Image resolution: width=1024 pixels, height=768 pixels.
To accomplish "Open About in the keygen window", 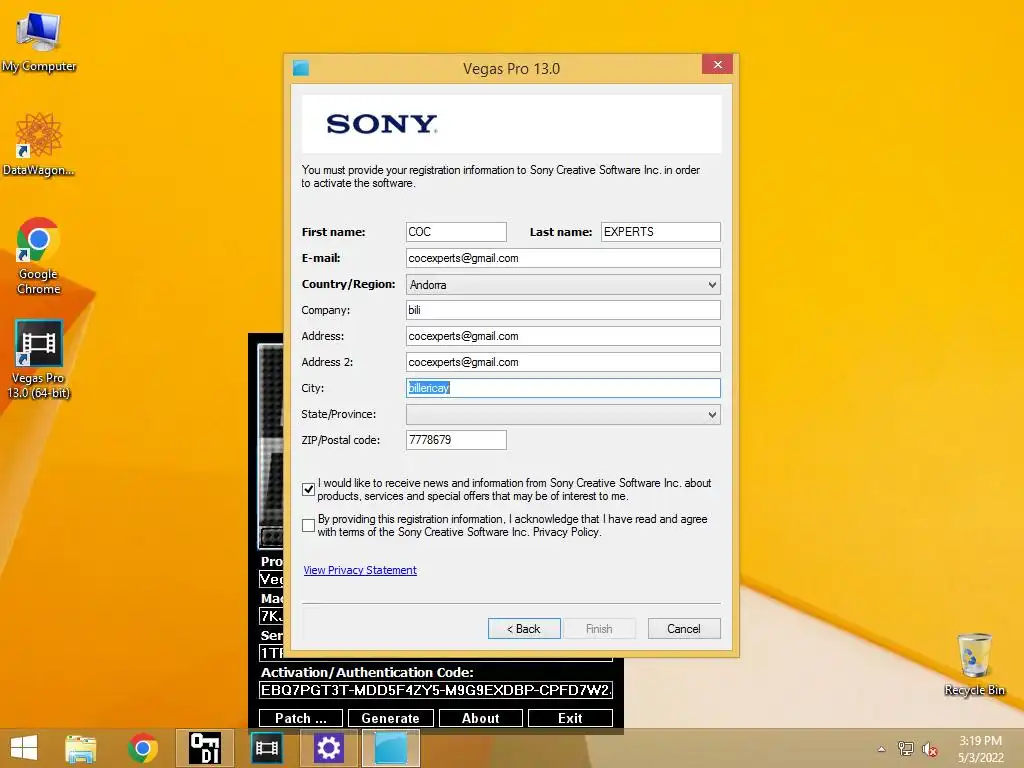I will (x=481, y=718).
